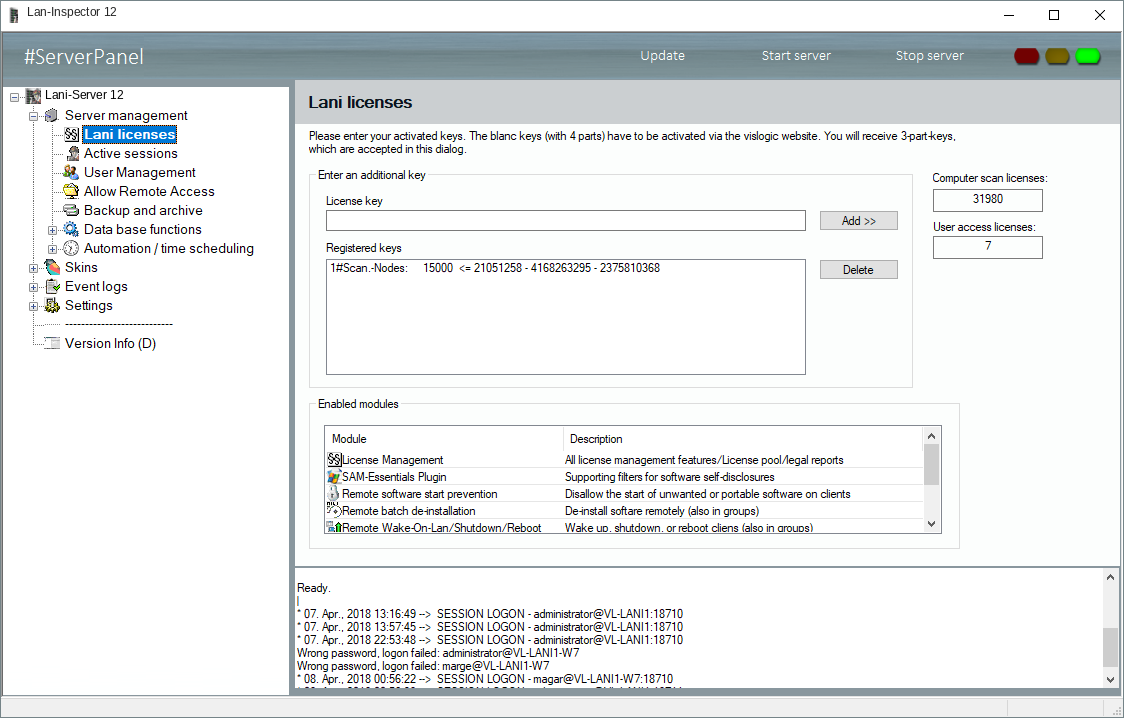Viewport: 1124px width, 718px height.
Task: Click the Computer scan licenses value field
Action: click(x=988, y=200)
